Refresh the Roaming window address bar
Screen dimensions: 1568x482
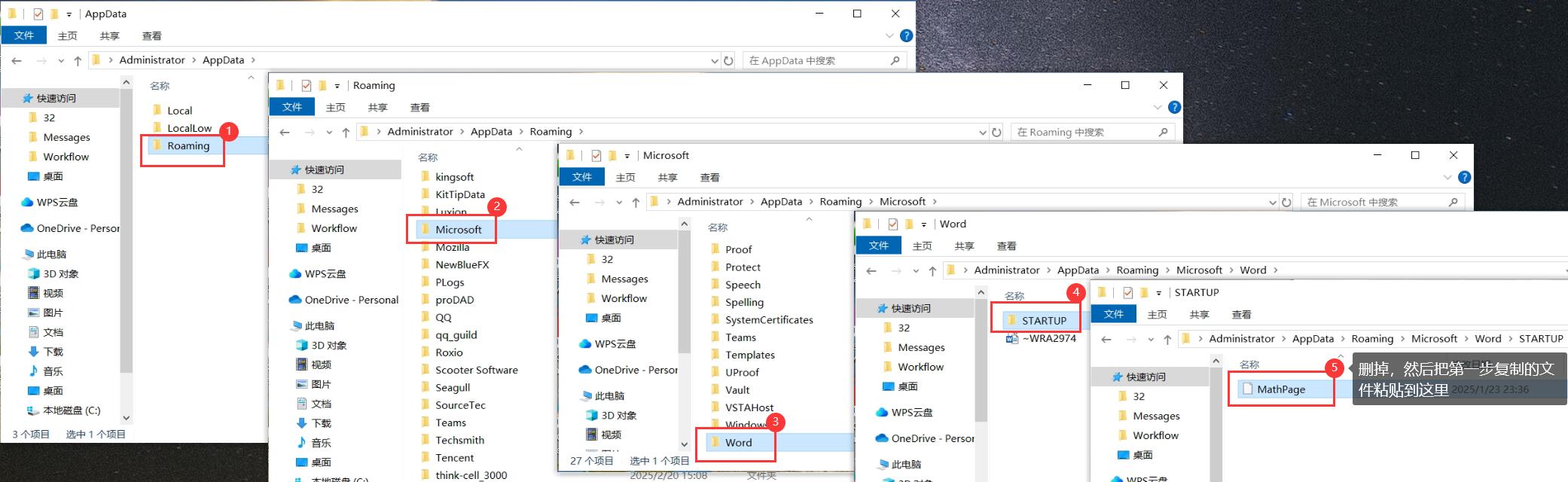tap(996, 132)
